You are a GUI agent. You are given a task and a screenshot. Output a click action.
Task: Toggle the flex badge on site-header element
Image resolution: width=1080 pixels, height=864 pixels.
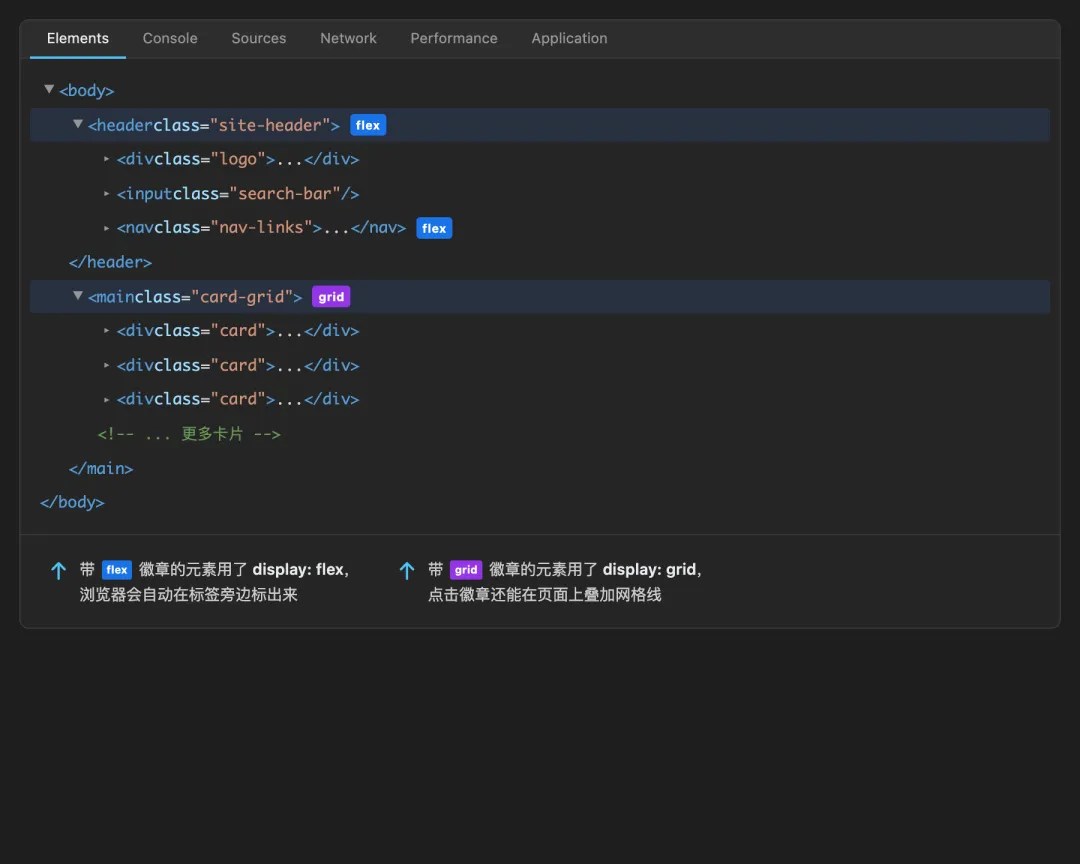[368, 125]
